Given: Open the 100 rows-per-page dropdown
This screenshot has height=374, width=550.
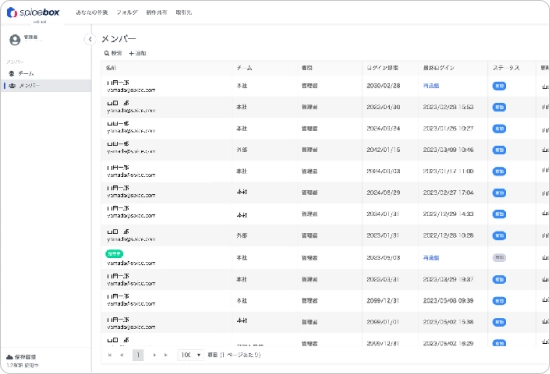Looking at the screenshot, I should click(190, 355).
